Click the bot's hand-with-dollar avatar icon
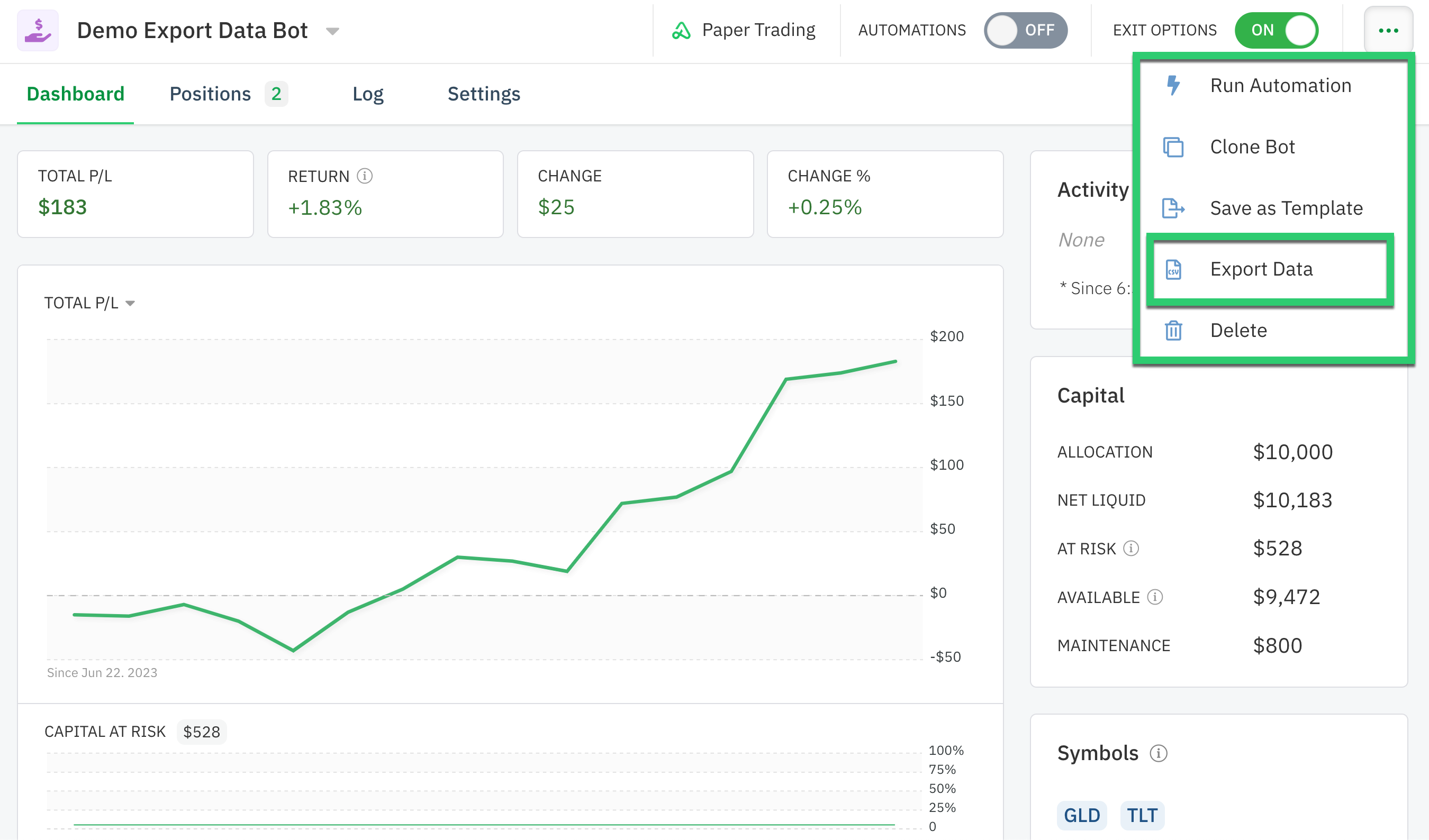This screenshot has height=840, width=1429. point(38,31)
